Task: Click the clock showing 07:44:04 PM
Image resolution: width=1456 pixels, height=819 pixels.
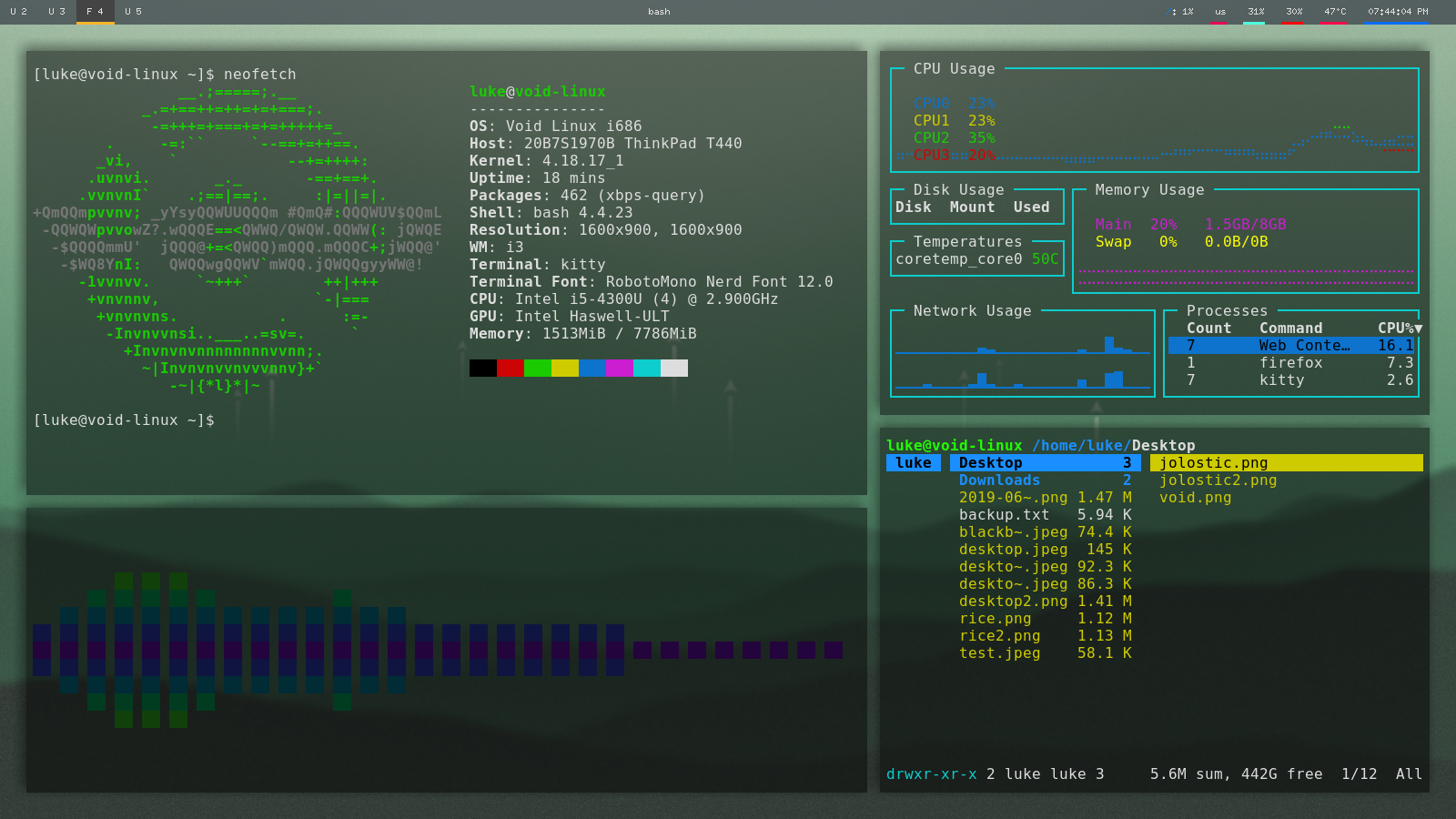Action: tap(1397, 12)
